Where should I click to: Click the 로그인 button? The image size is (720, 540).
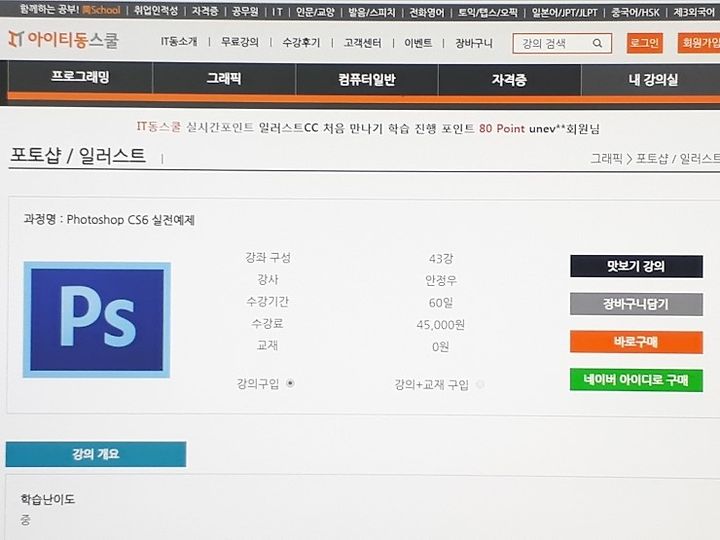[x=645, y=43]
